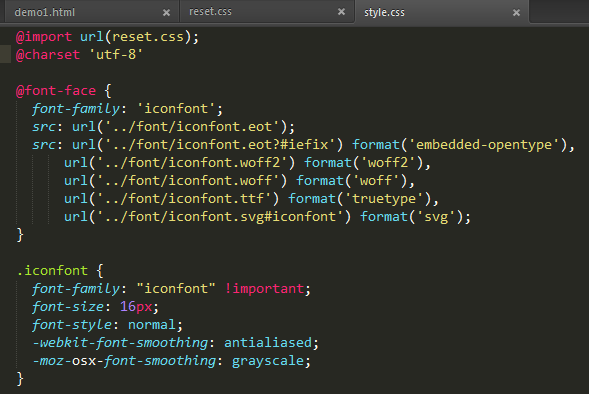Viewport: 589px width, 394px height.
Task: Click the embedded-opentype format text
Action: (484, 145)
